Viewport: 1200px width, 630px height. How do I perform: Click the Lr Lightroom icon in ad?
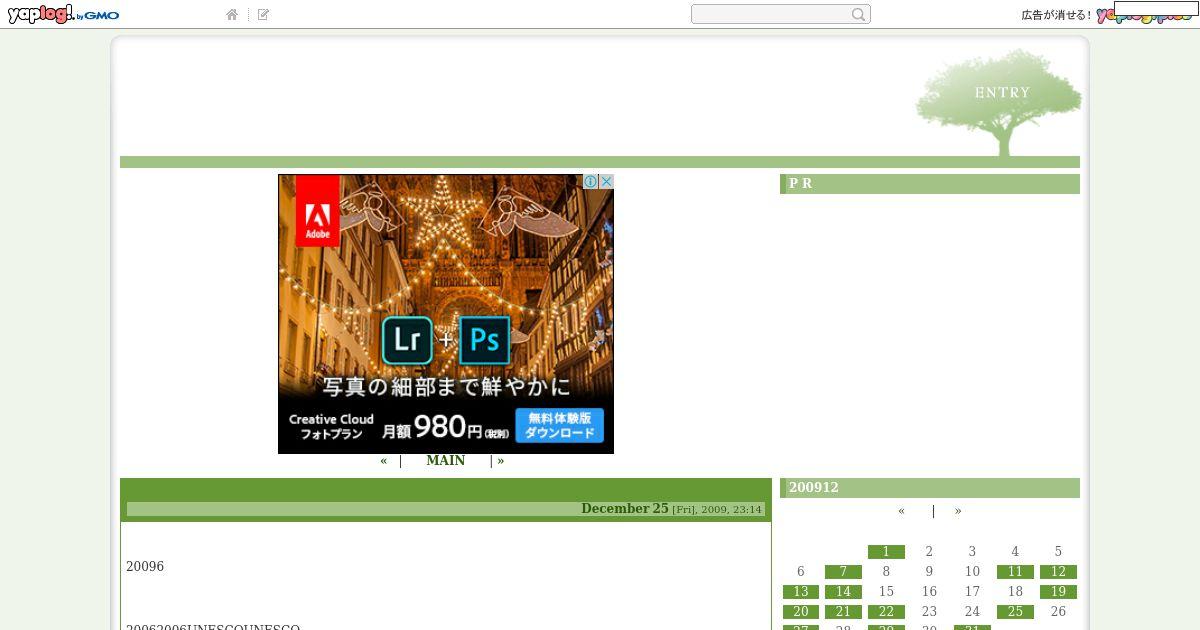click(407, 341)
